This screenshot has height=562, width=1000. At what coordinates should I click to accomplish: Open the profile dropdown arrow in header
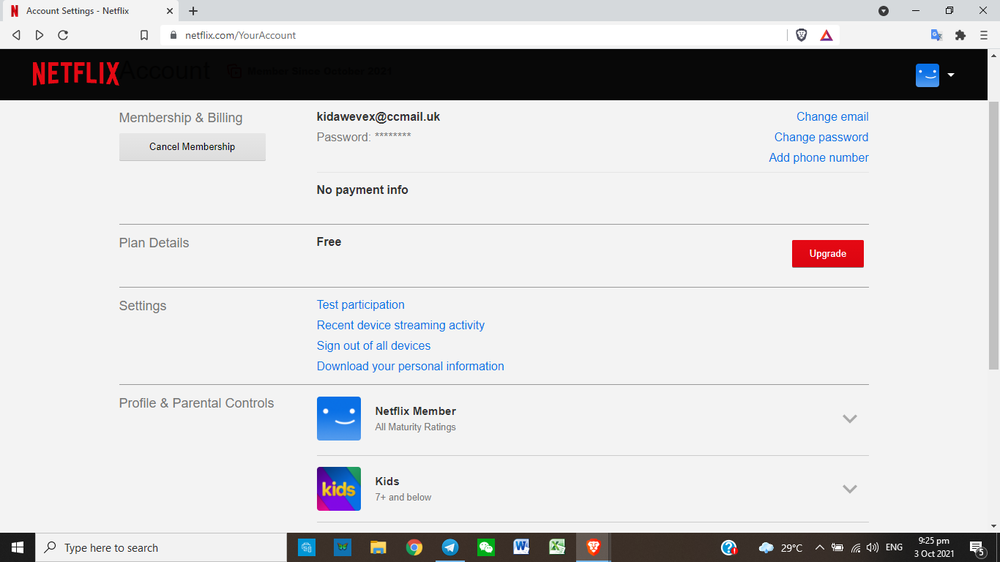pyautogui.click(x=951, y=75)
